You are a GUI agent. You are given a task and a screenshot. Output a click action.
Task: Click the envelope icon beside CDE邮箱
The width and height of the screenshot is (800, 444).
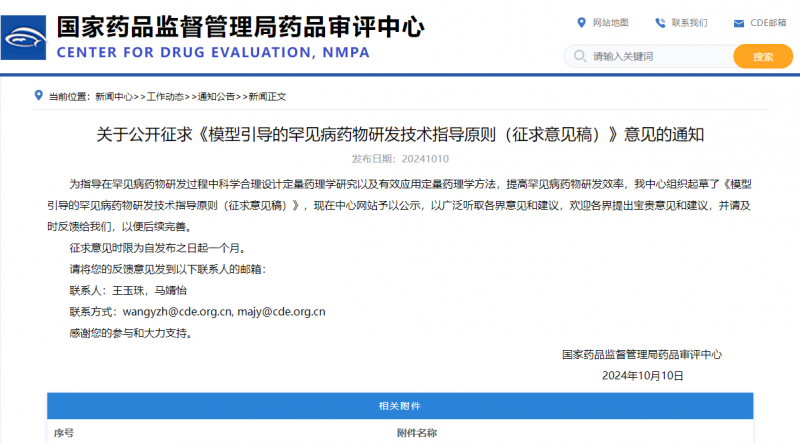pos(738,23)
